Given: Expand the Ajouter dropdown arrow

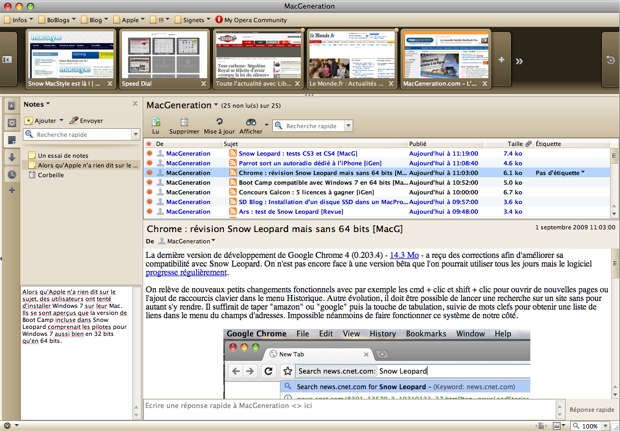Looking at the screenshot, I should (61, 120).
